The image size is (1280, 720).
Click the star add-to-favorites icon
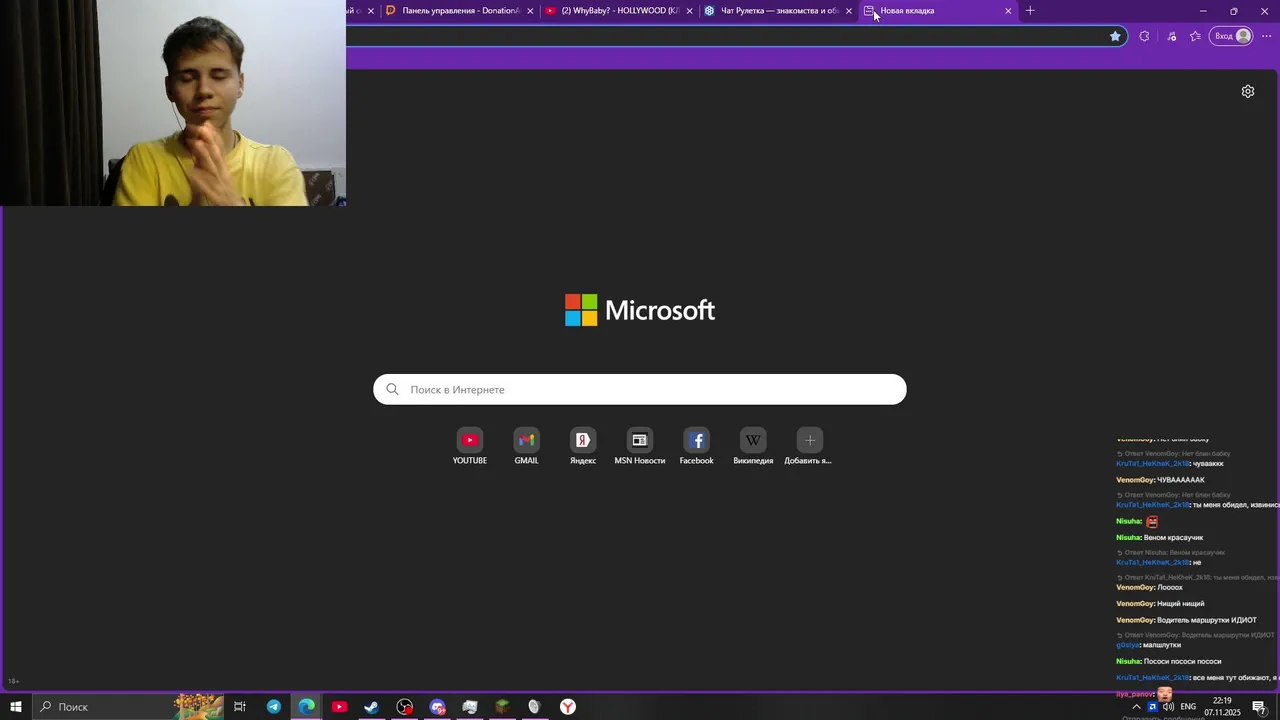click(1115, 36)
